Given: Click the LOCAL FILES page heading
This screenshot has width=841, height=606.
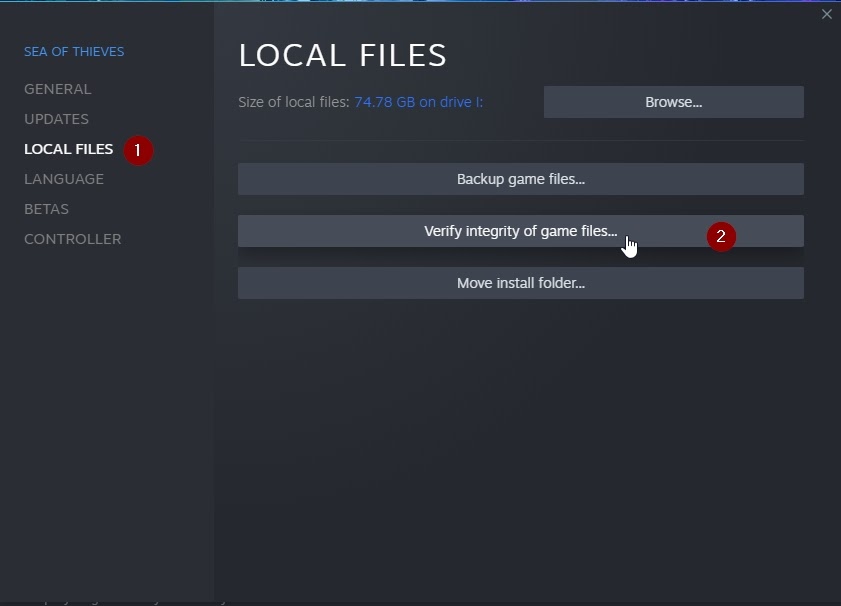Looking at the screenshot, I should coord(342,55).
